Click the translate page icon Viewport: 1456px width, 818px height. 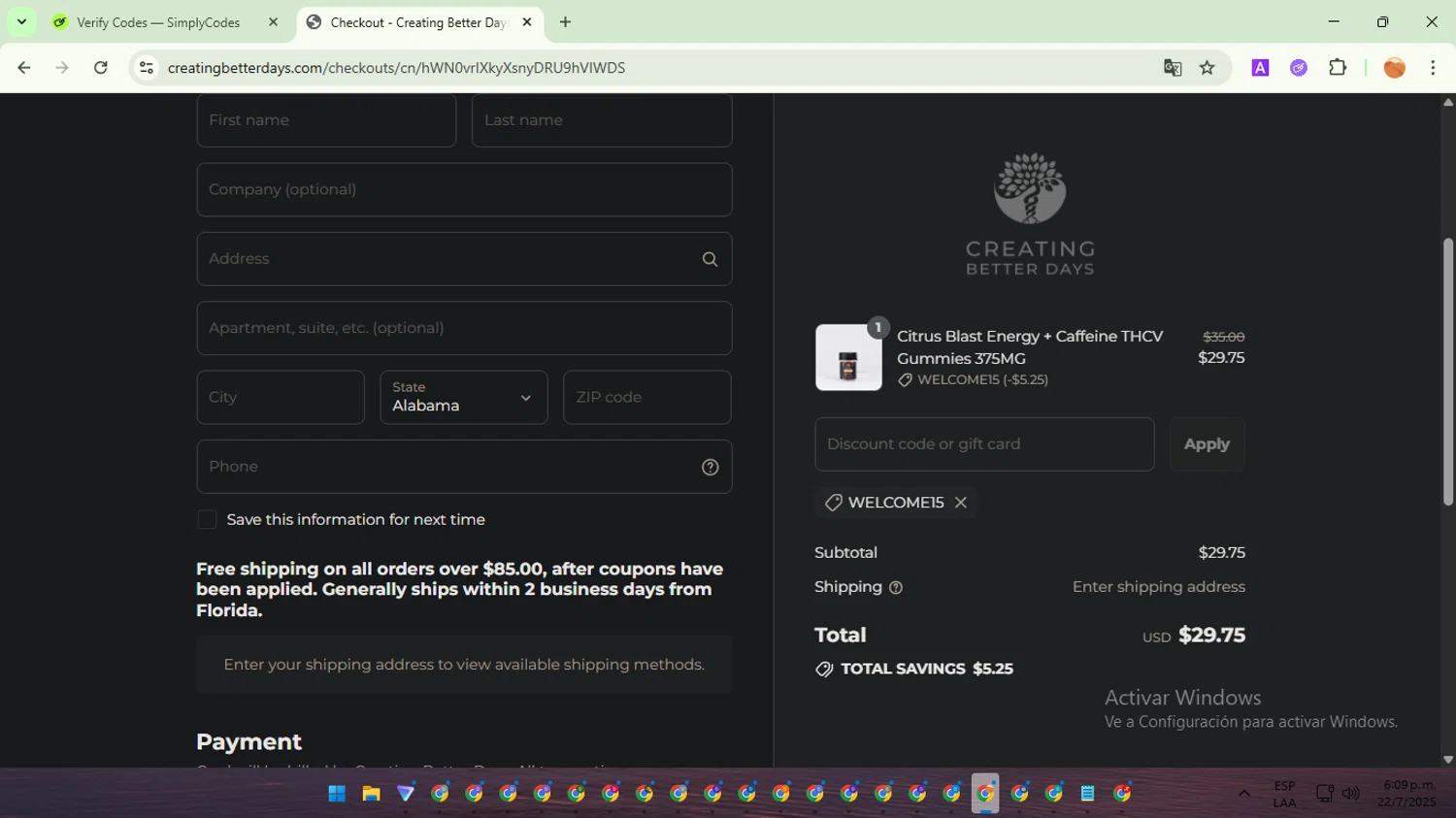1173,67
